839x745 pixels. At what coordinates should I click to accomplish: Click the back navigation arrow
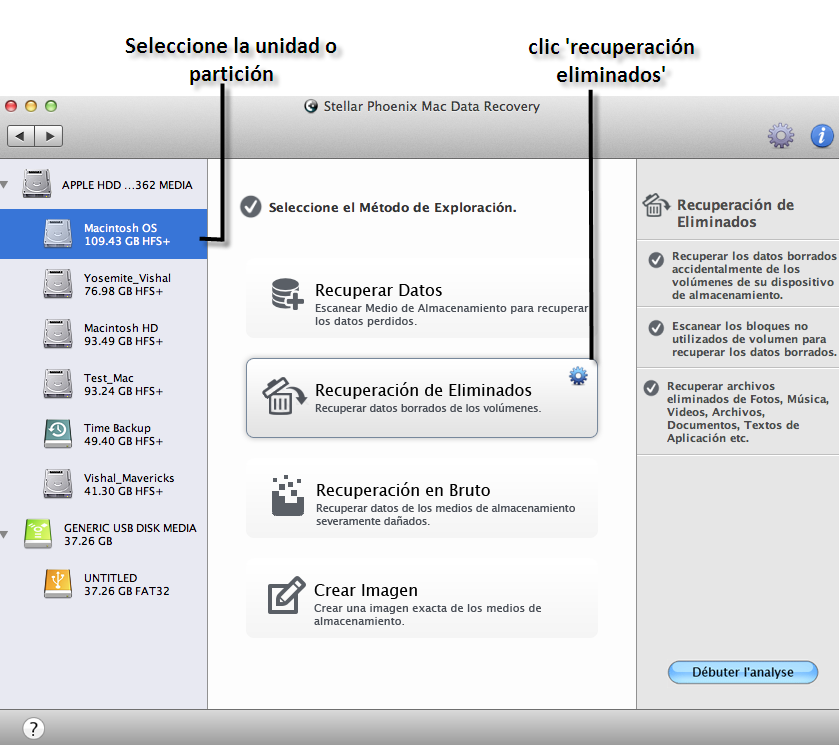pos(21,136)
